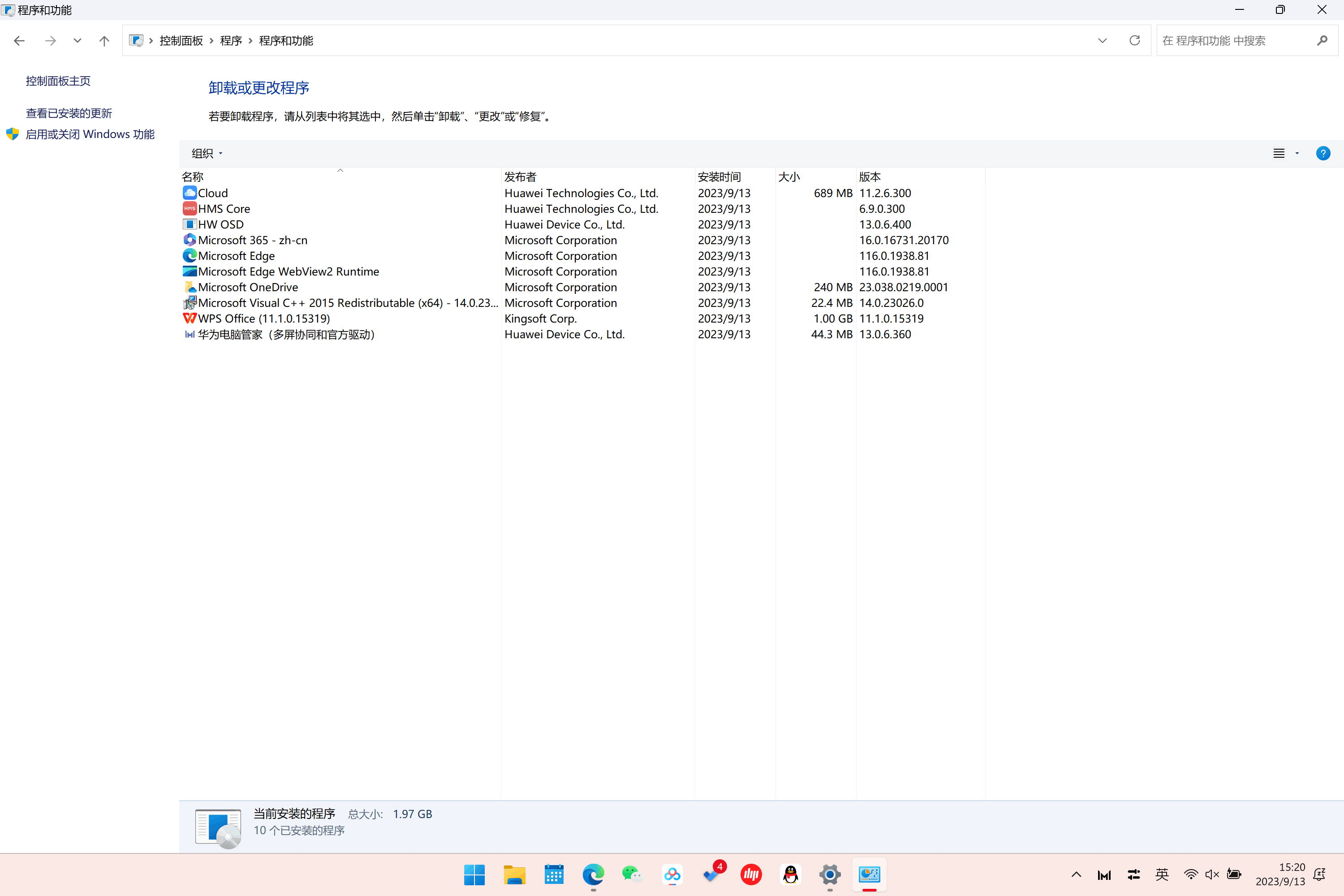Sort list by 大小 column header
Viewport: 1344px width, 896px height.
coord(789,177)
